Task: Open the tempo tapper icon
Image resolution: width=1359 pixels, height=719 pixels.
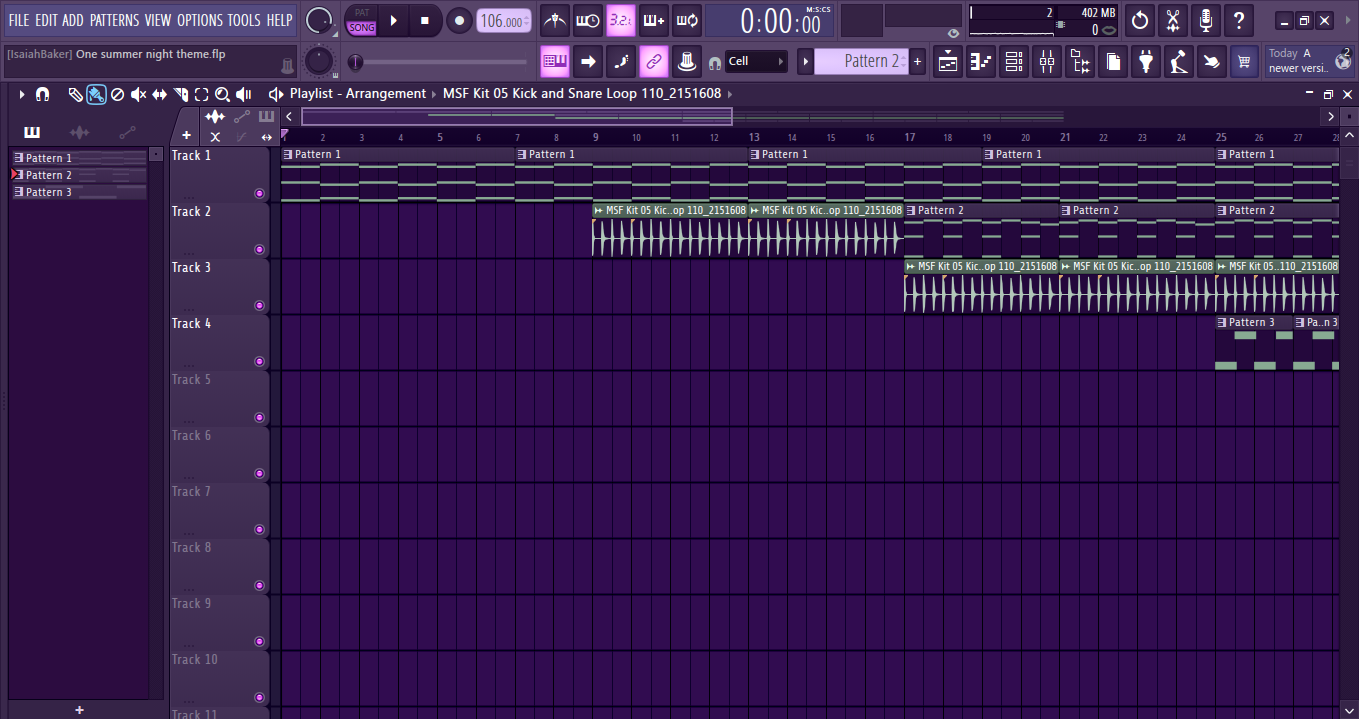Action: 1179,62
